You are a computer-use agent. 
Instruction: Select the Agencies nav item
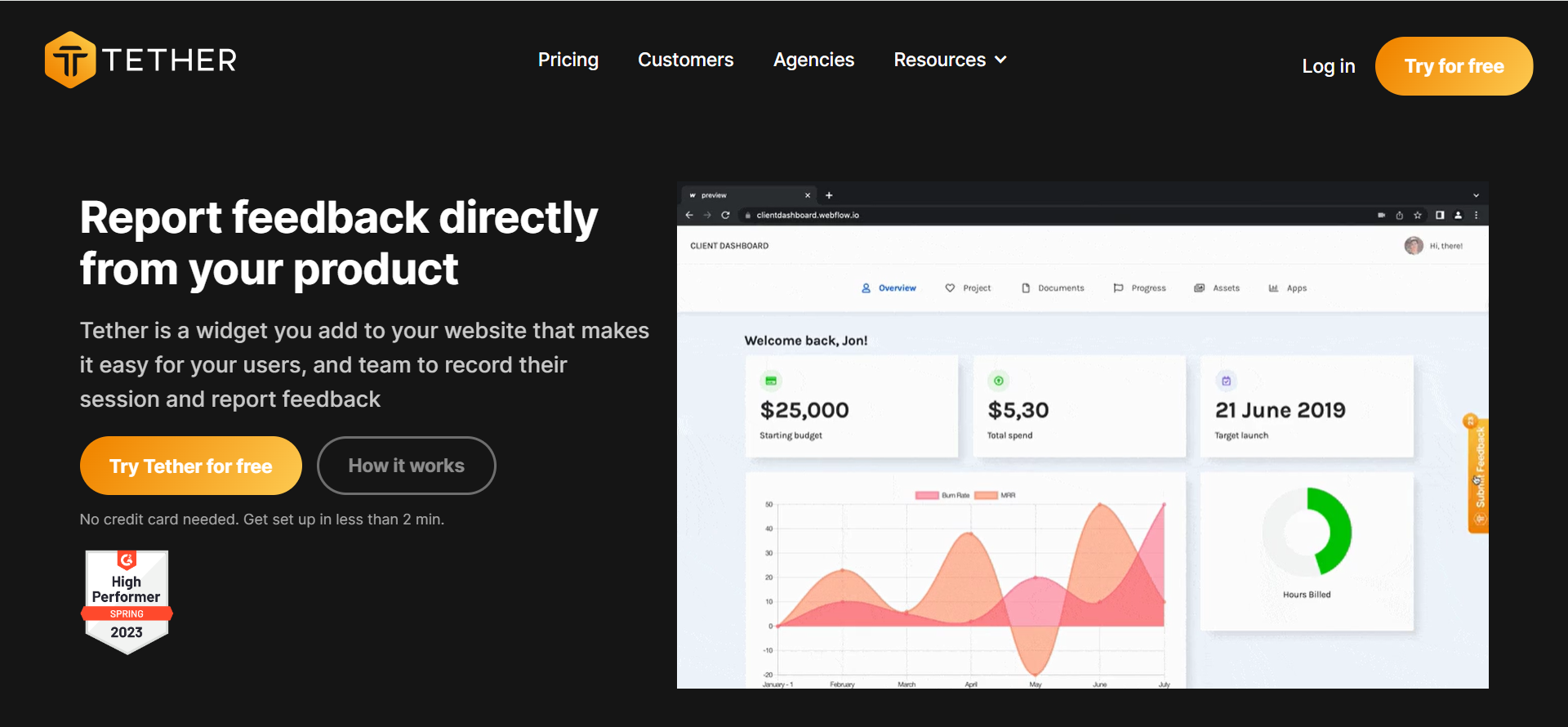813,60
